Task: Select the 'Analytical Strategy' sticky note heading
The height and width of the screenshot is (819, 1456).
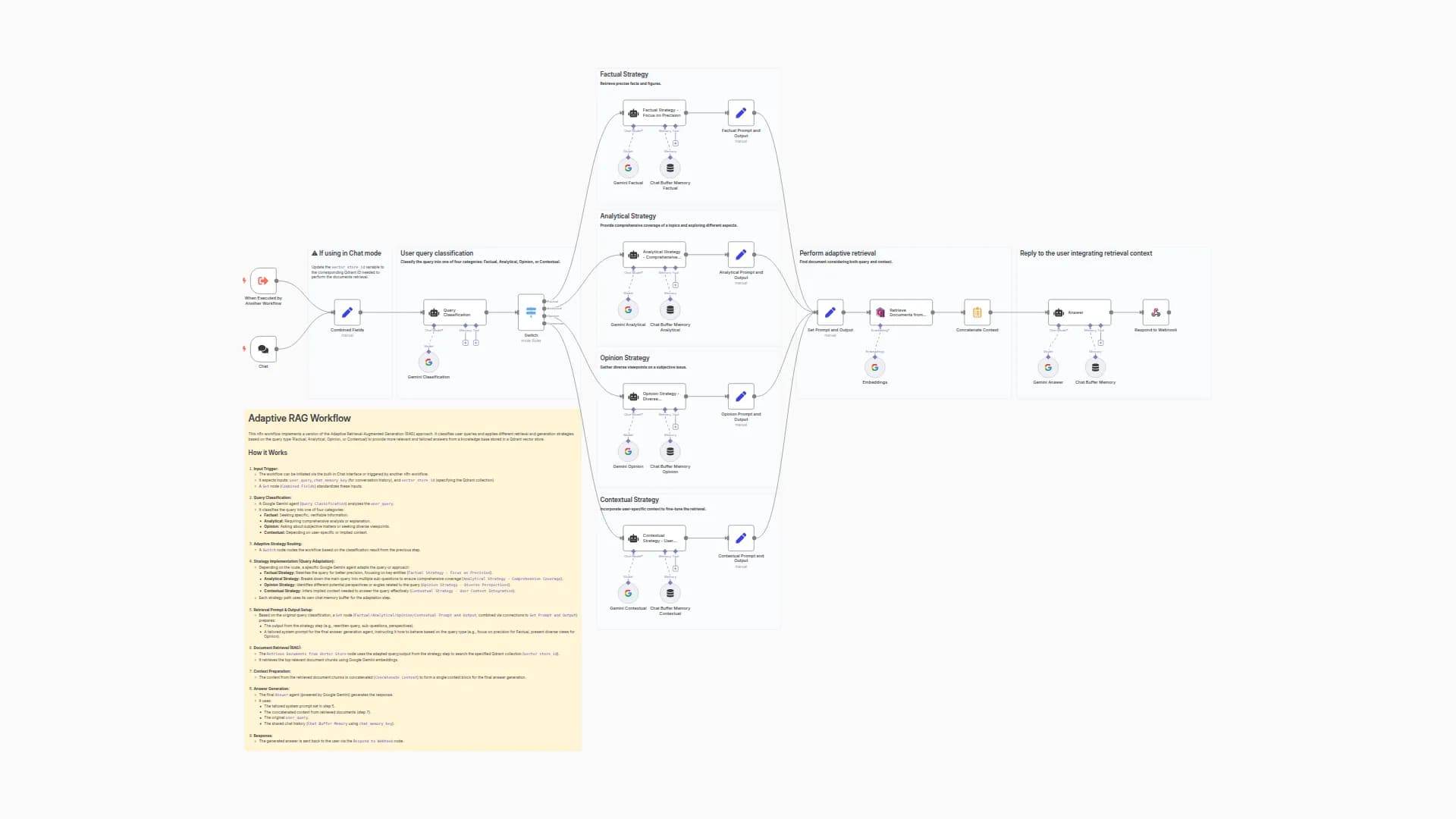Action: 628,216
